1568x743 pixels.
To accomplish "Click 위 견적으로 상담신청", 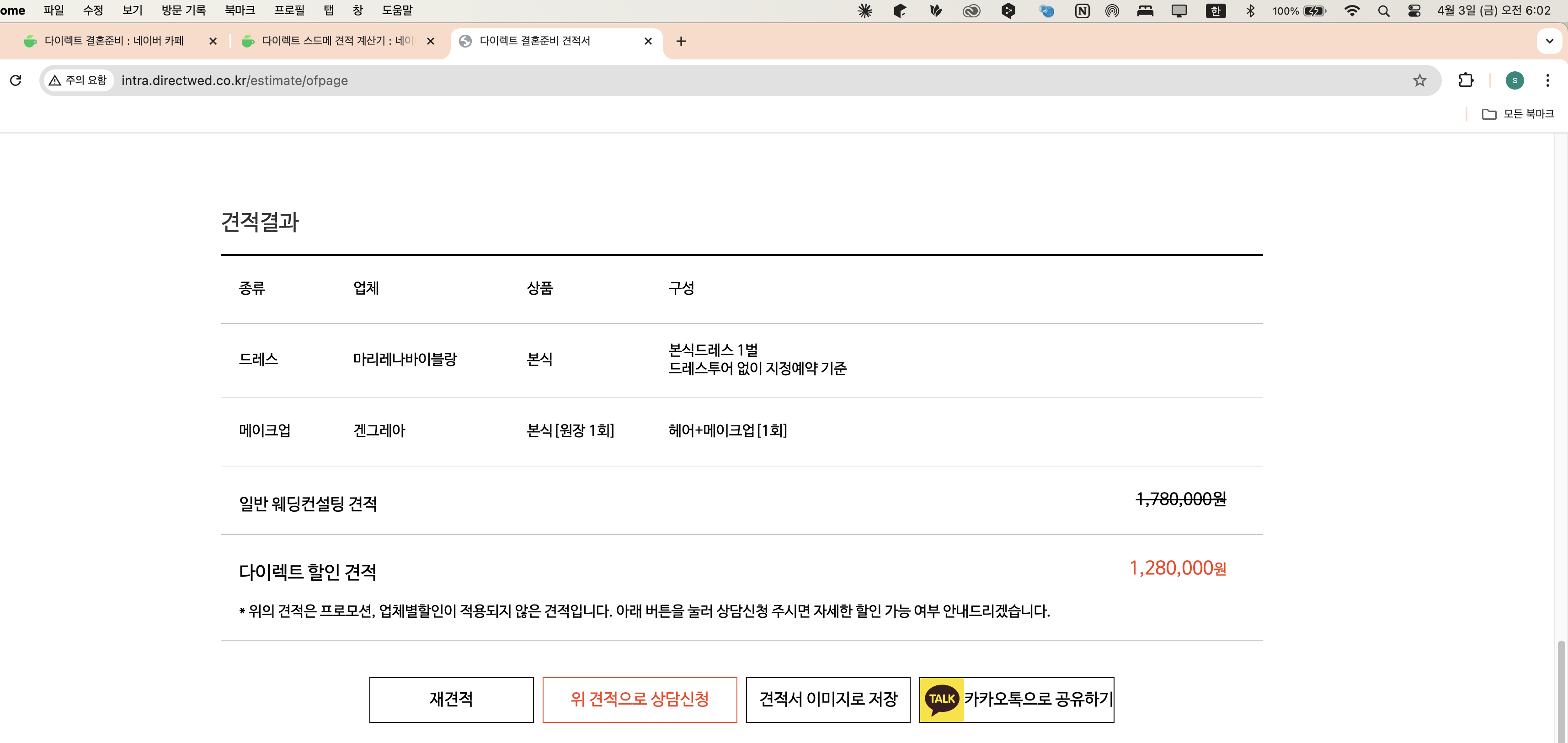I will coord(640,700).
